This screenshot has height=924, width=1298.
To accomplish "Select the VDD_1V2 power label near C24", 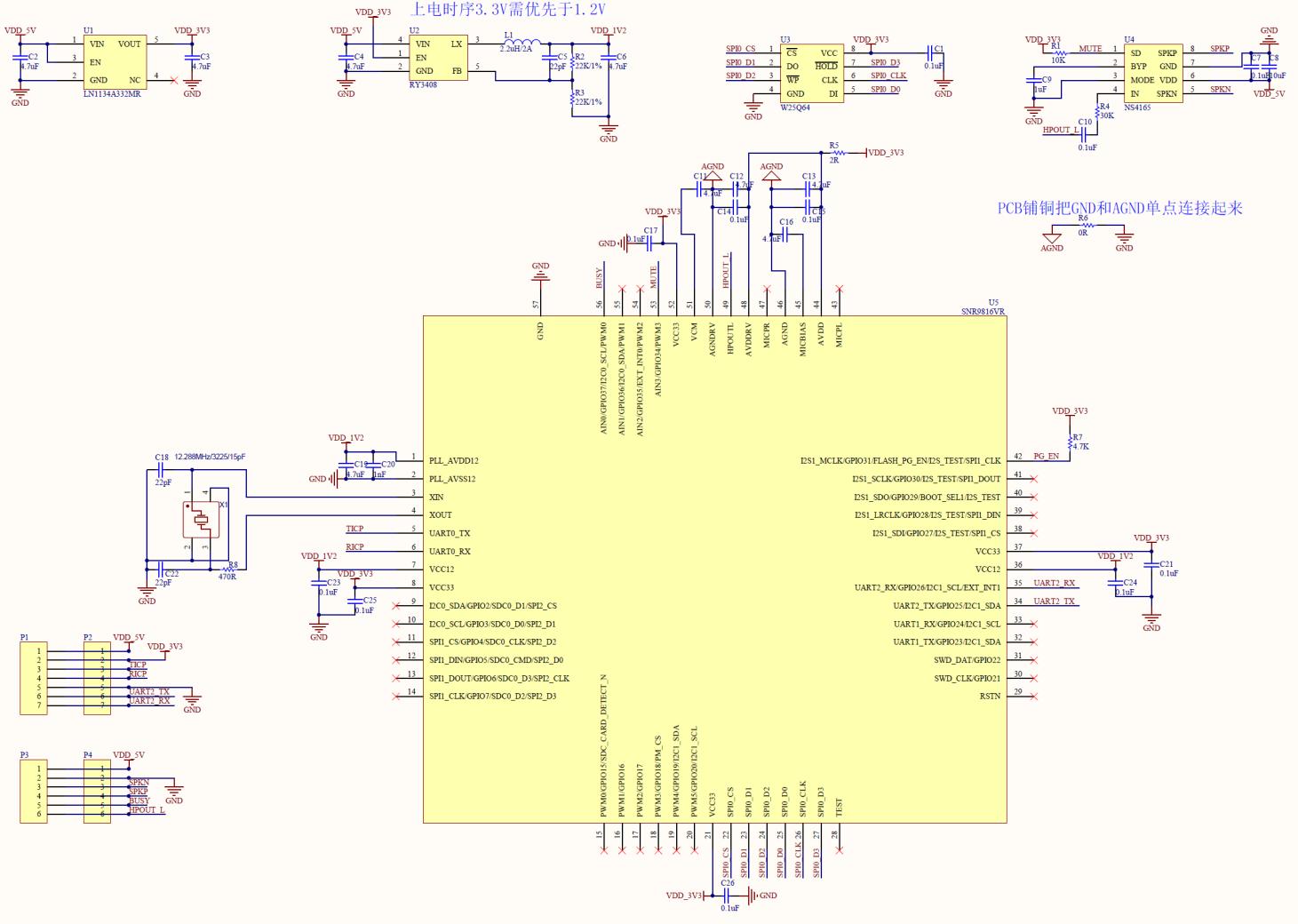I will (x=1115, y=556).
